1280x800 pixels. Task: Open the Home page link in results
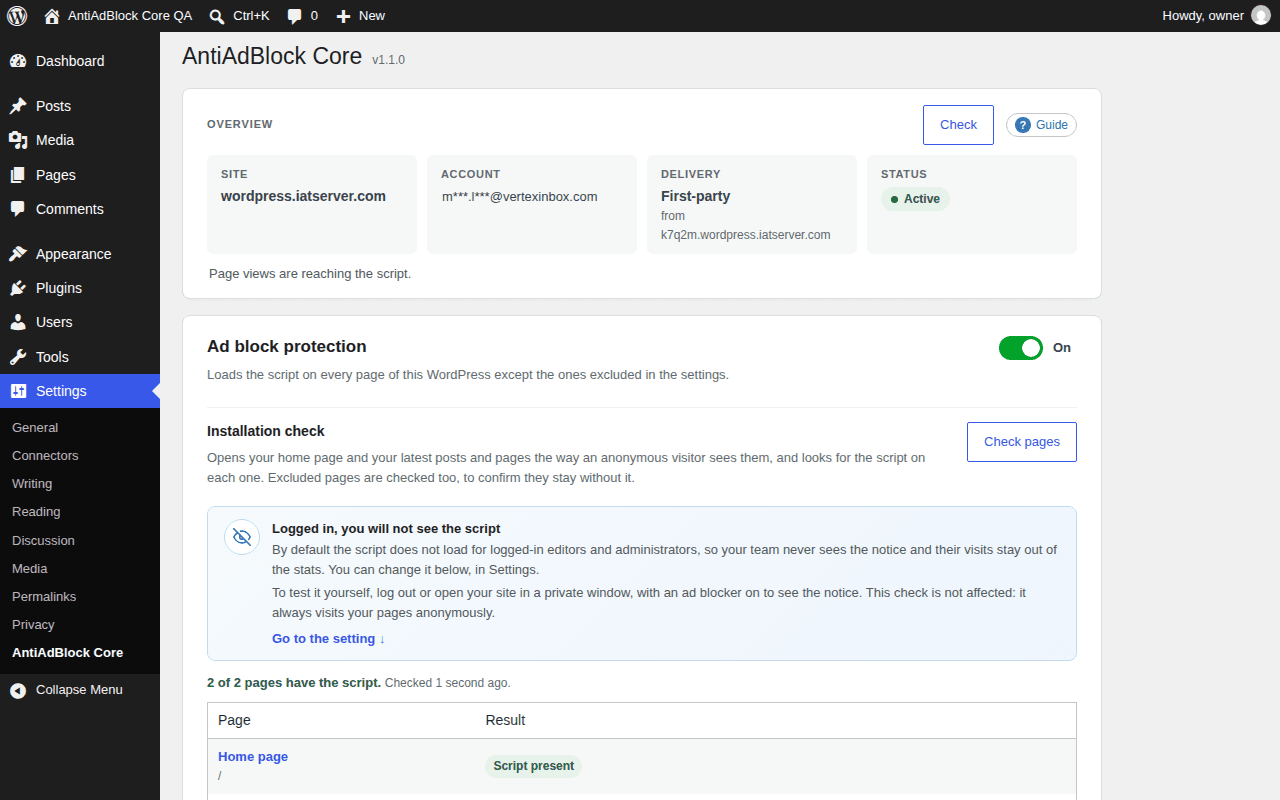pyautogui.click(x=253, y=756)
